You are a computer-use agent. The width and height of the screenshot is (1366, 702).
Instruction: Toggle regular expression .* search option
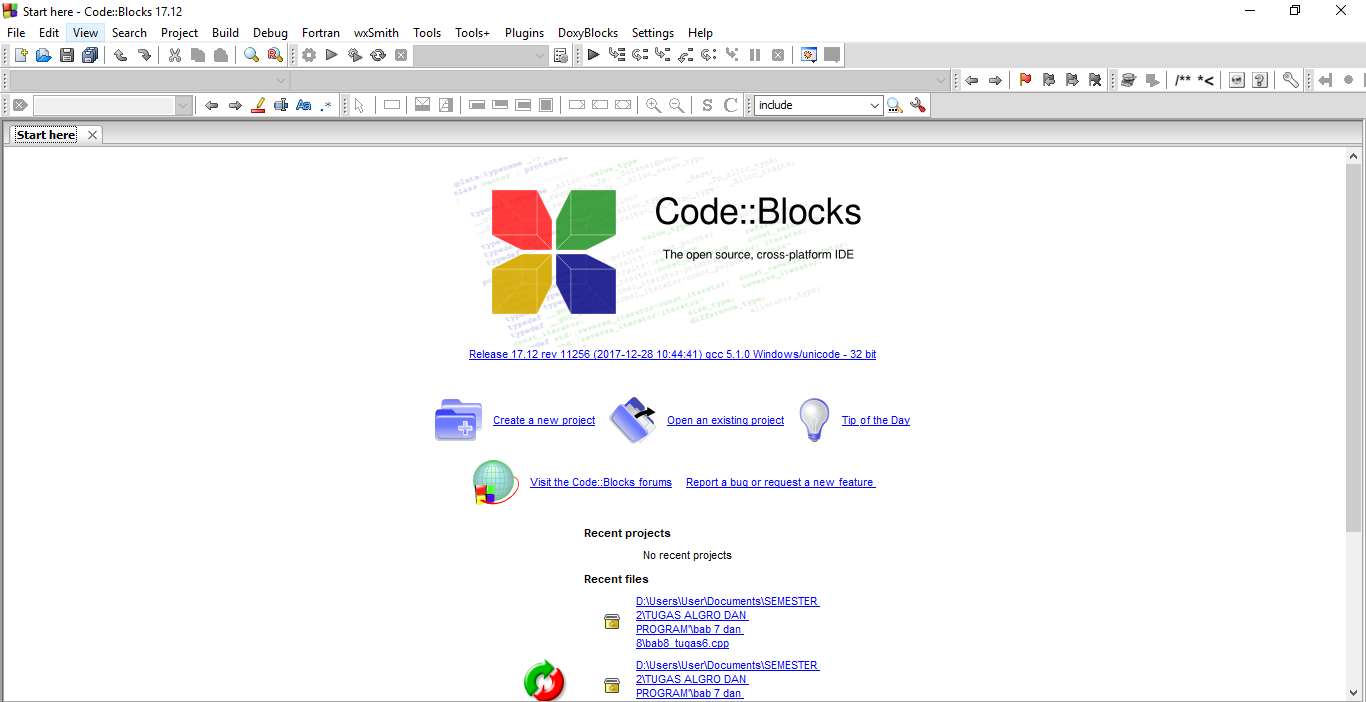click(x=327, y=105)
